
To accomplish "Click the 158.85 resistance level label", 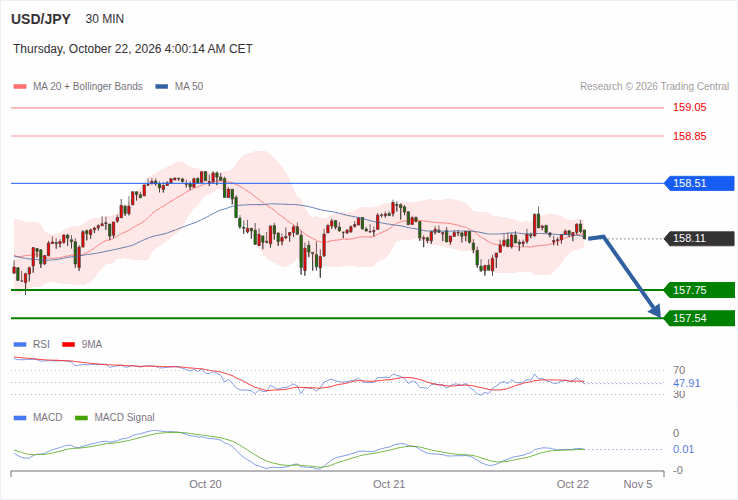I will [x=690, y=137].
